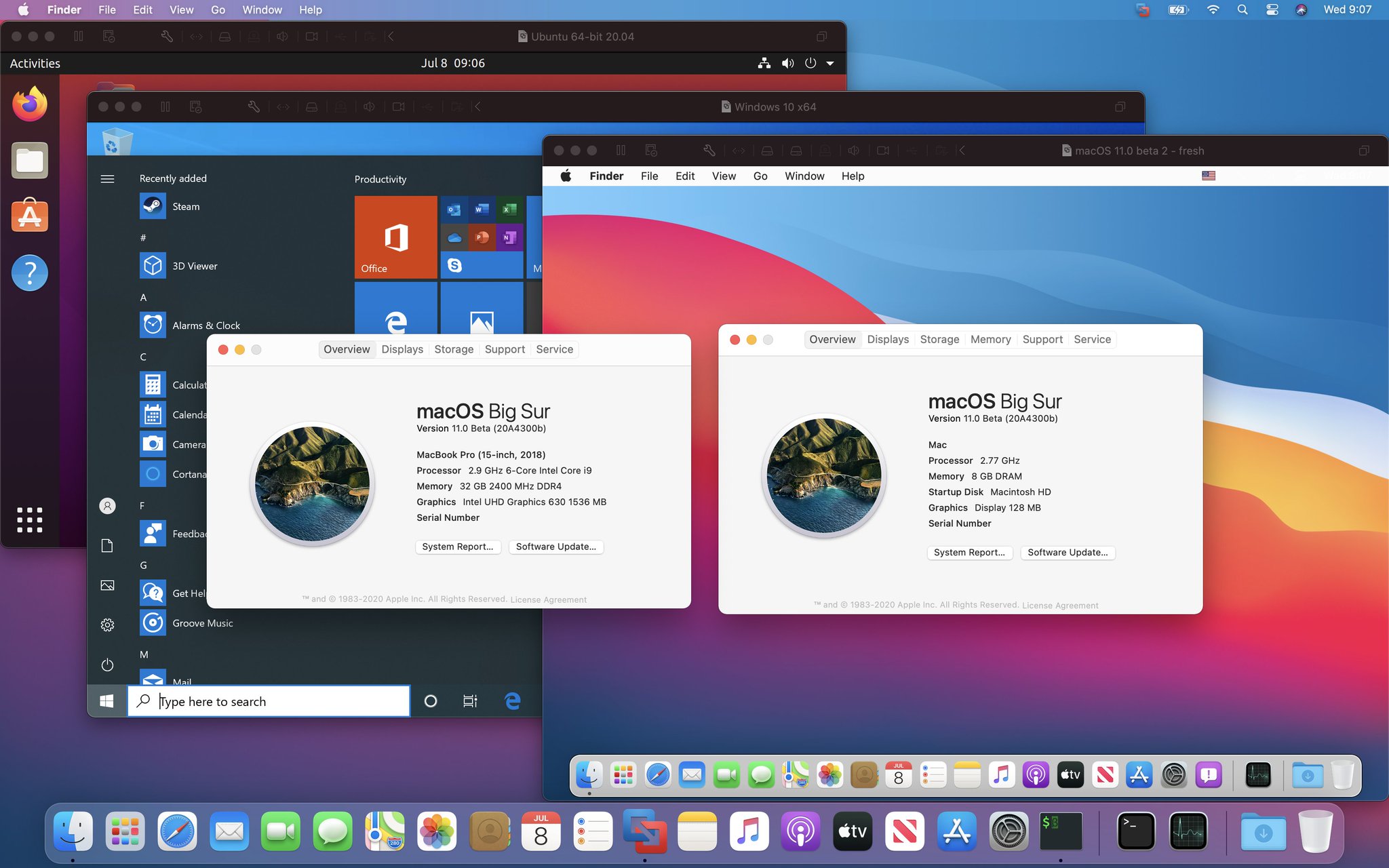Open host Apple menu
The image size is (1389, 868).
23,9
